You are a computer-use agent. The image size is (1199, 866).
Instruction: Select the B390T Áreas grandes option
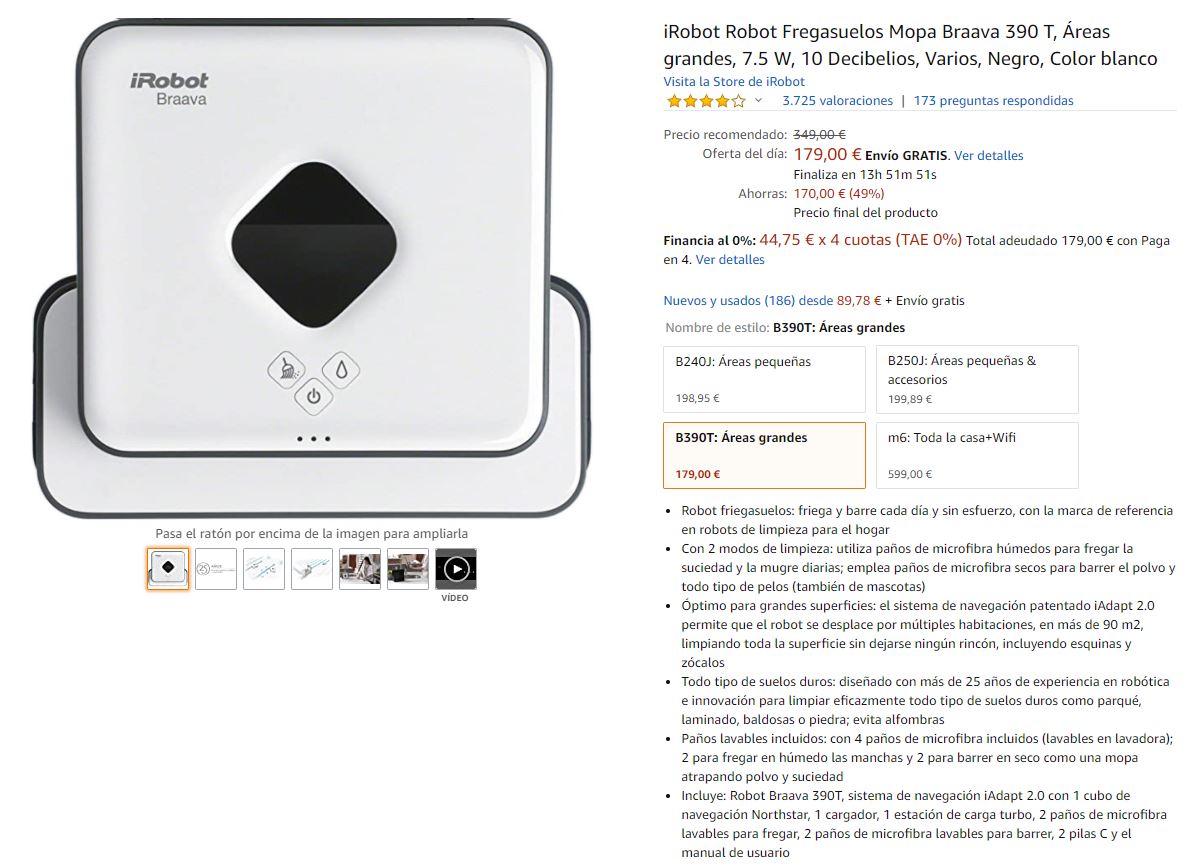click(x=764, y=456)
